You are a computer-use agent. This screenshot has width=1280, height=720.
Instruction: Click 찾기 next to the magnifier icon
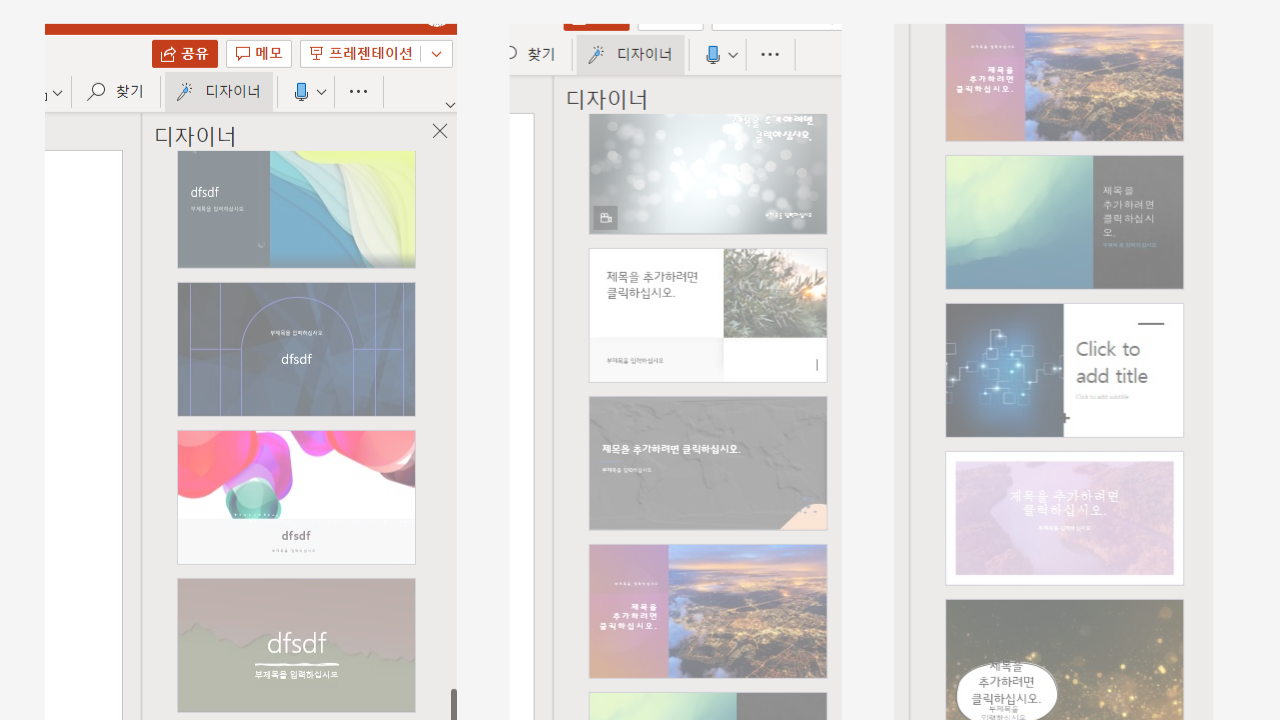tap(117, 92)
